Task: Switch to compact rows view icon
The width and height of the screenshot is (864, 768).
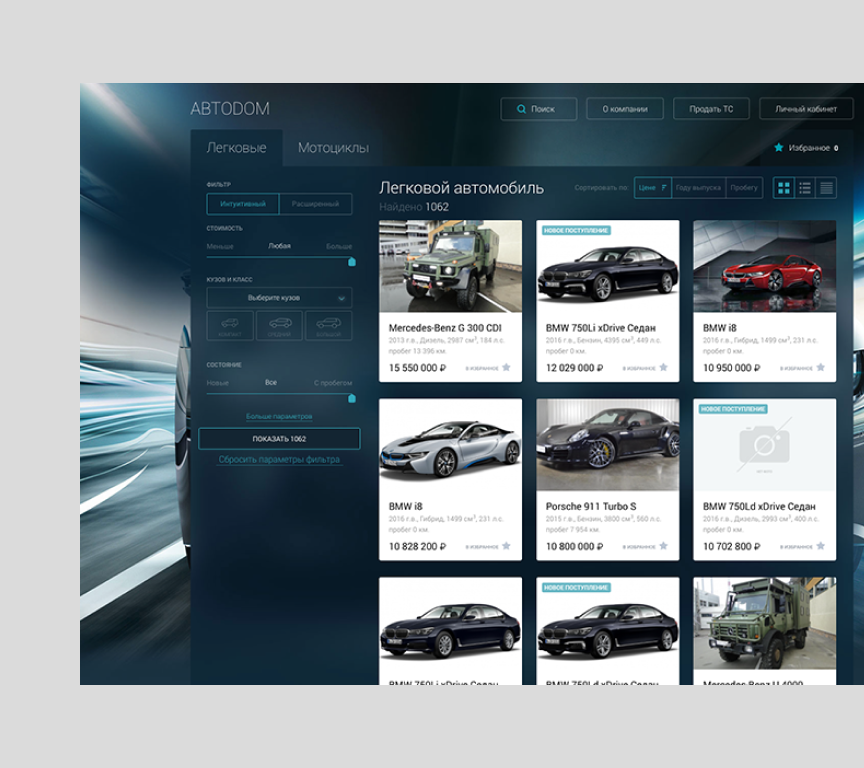Action: (826, 188)
